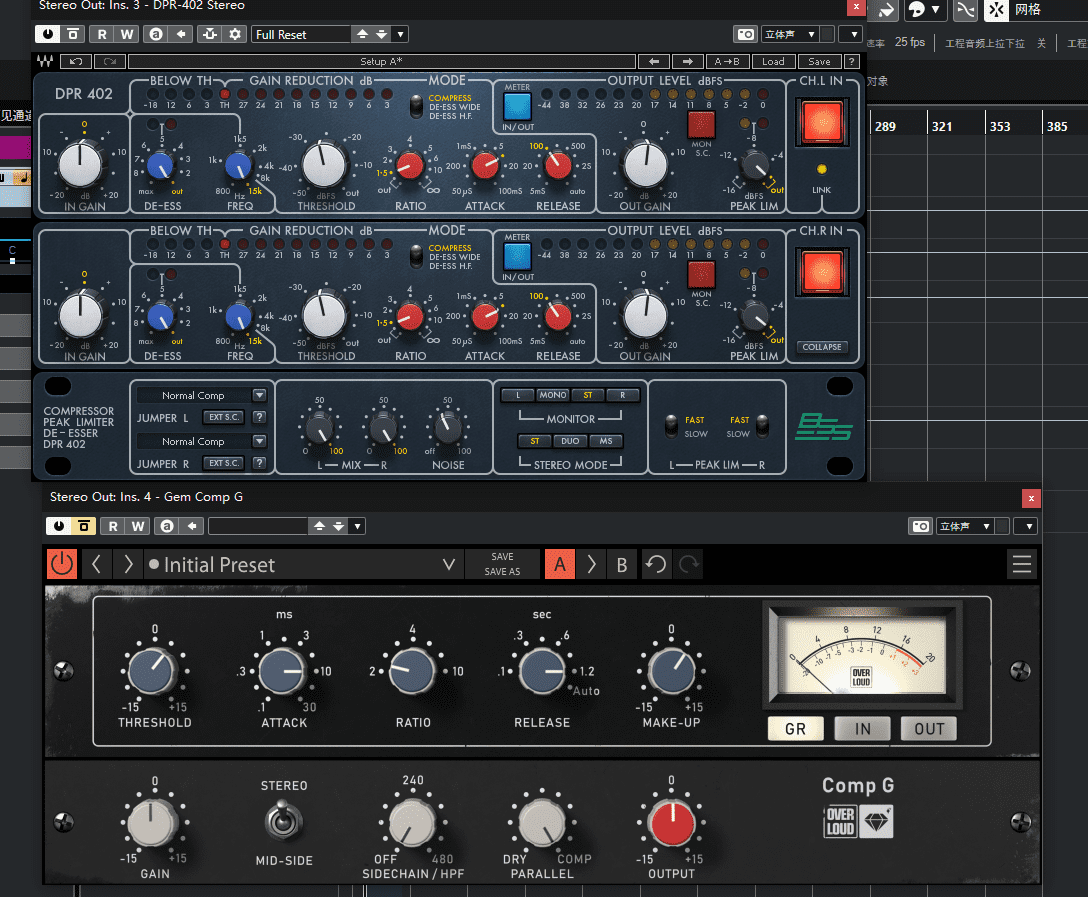Click COLLAPSE button
The height and width of the screenshot is (897, 1088).
822,347
